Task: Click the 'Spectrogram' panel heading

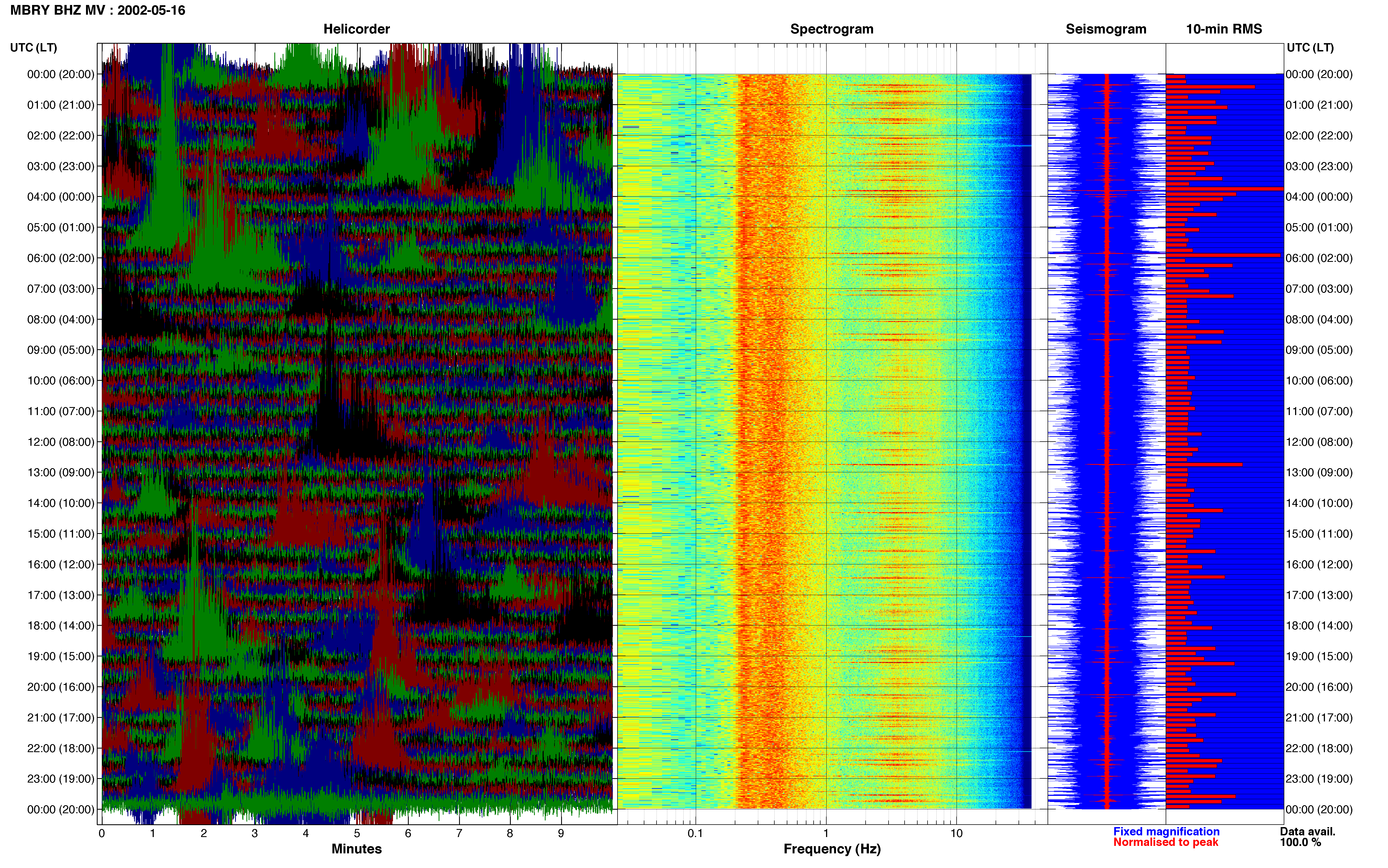Action: pyautogui.click(x=832, y=29)
